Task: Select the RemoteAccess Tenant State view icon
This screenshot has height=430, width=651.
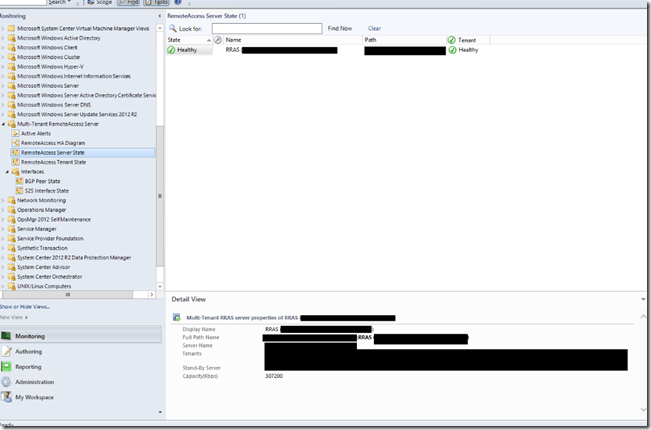Action: pyautogui.click(x=15, y=162)
